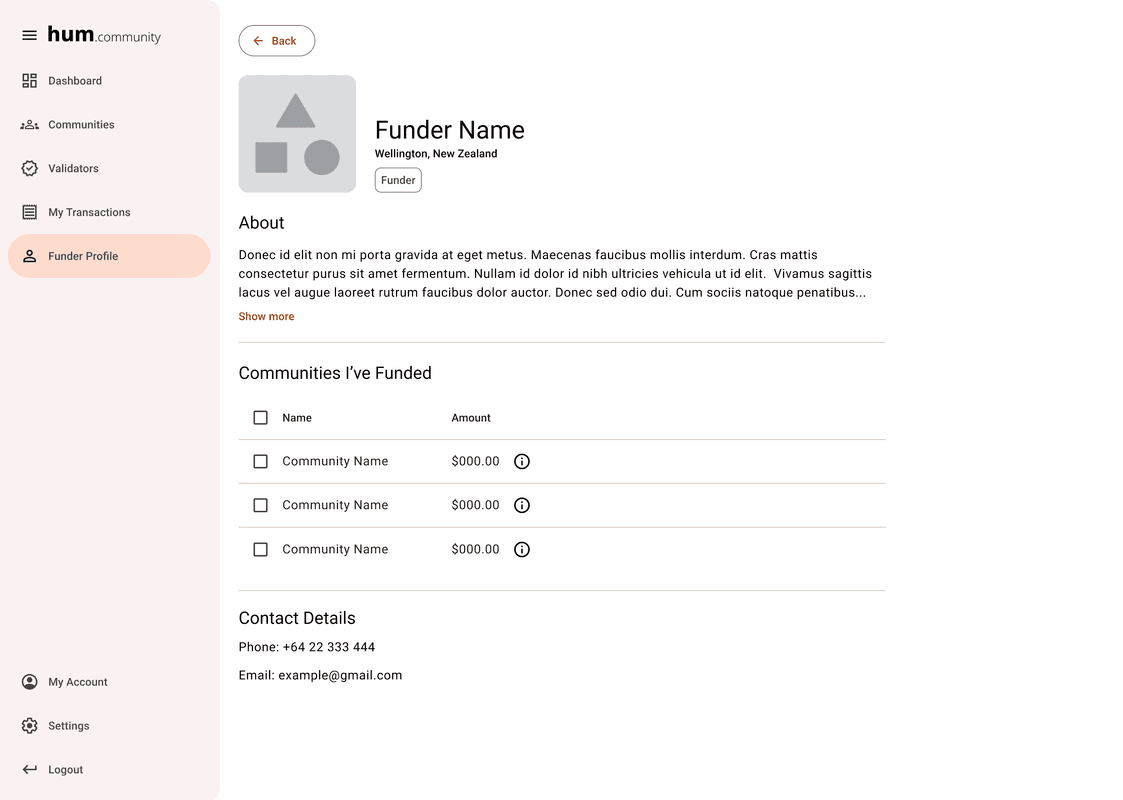1123x800 pixels.
Task: Click the Funder Profile person icon
Action: 29,256
